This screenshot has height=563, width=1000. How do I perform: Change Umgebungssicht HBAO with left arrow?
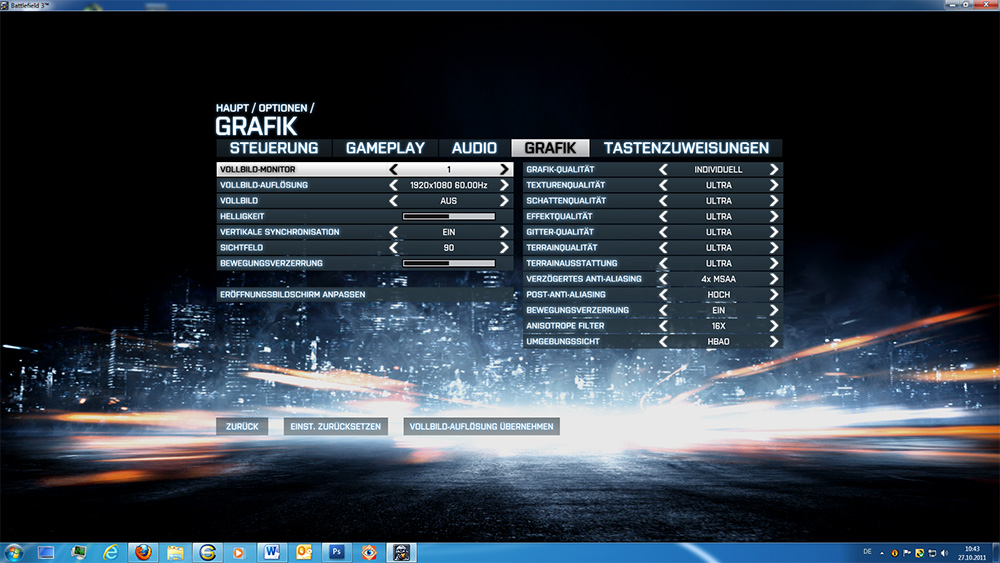[663, 341]
